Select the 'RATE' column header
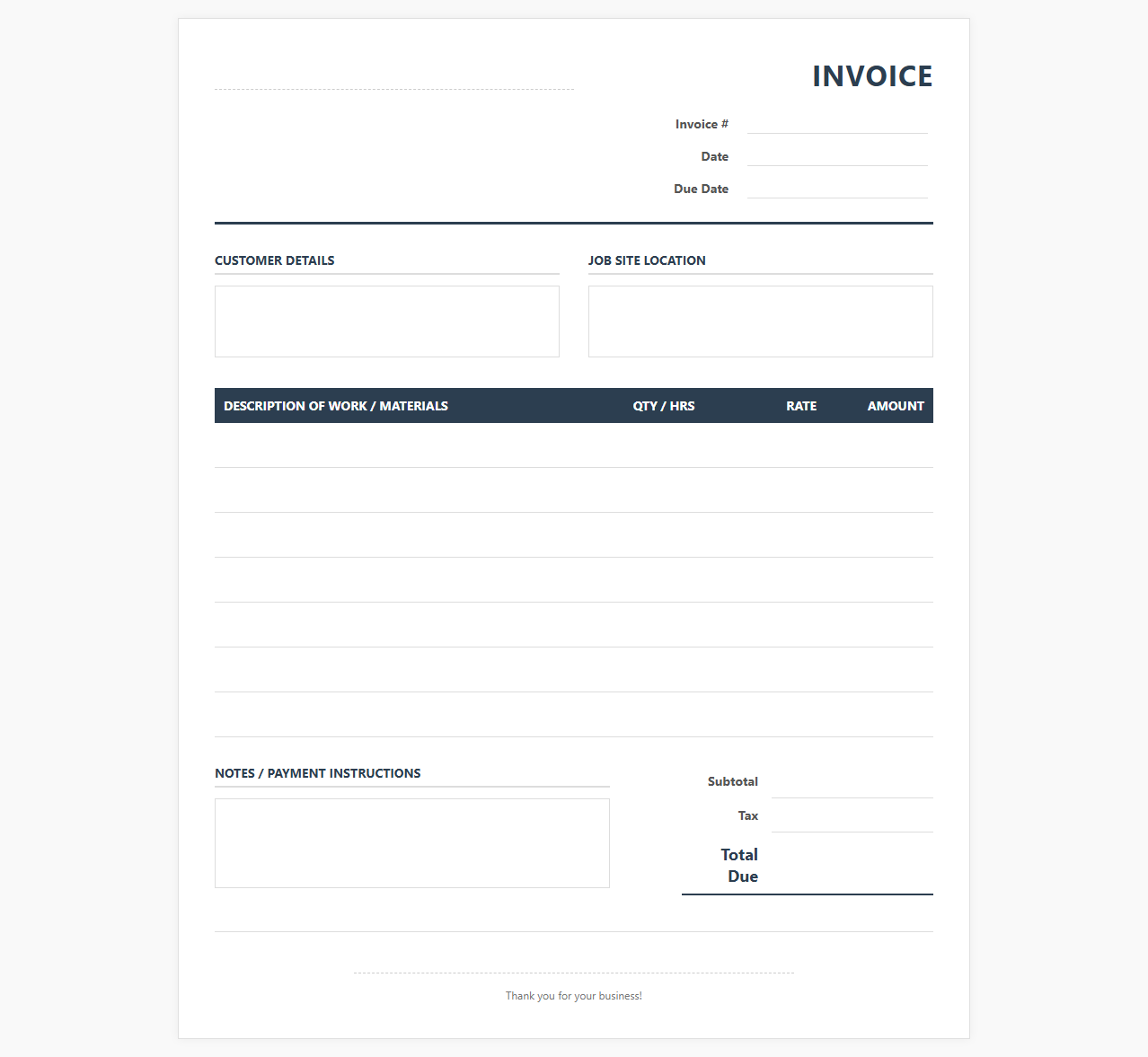Viewport: 1148px width, 1057px height. click(801, 406)
